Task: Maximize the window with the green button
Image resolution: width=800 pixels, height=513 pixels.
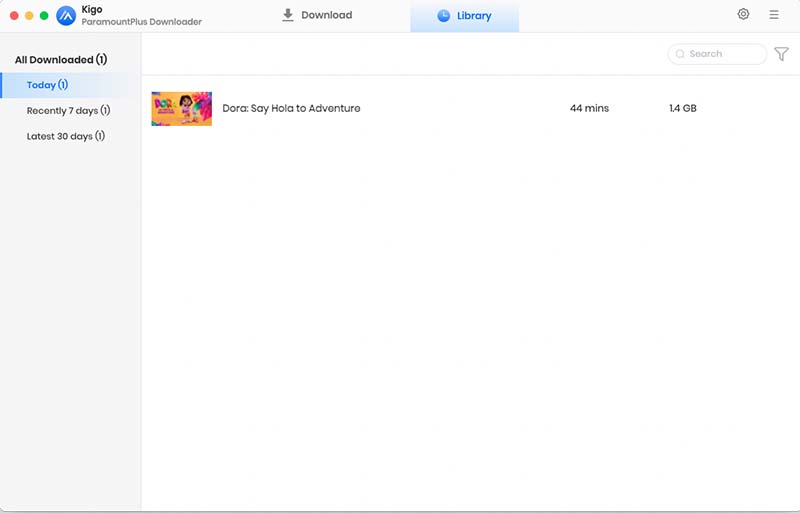Action: click(x=44, y=16)
